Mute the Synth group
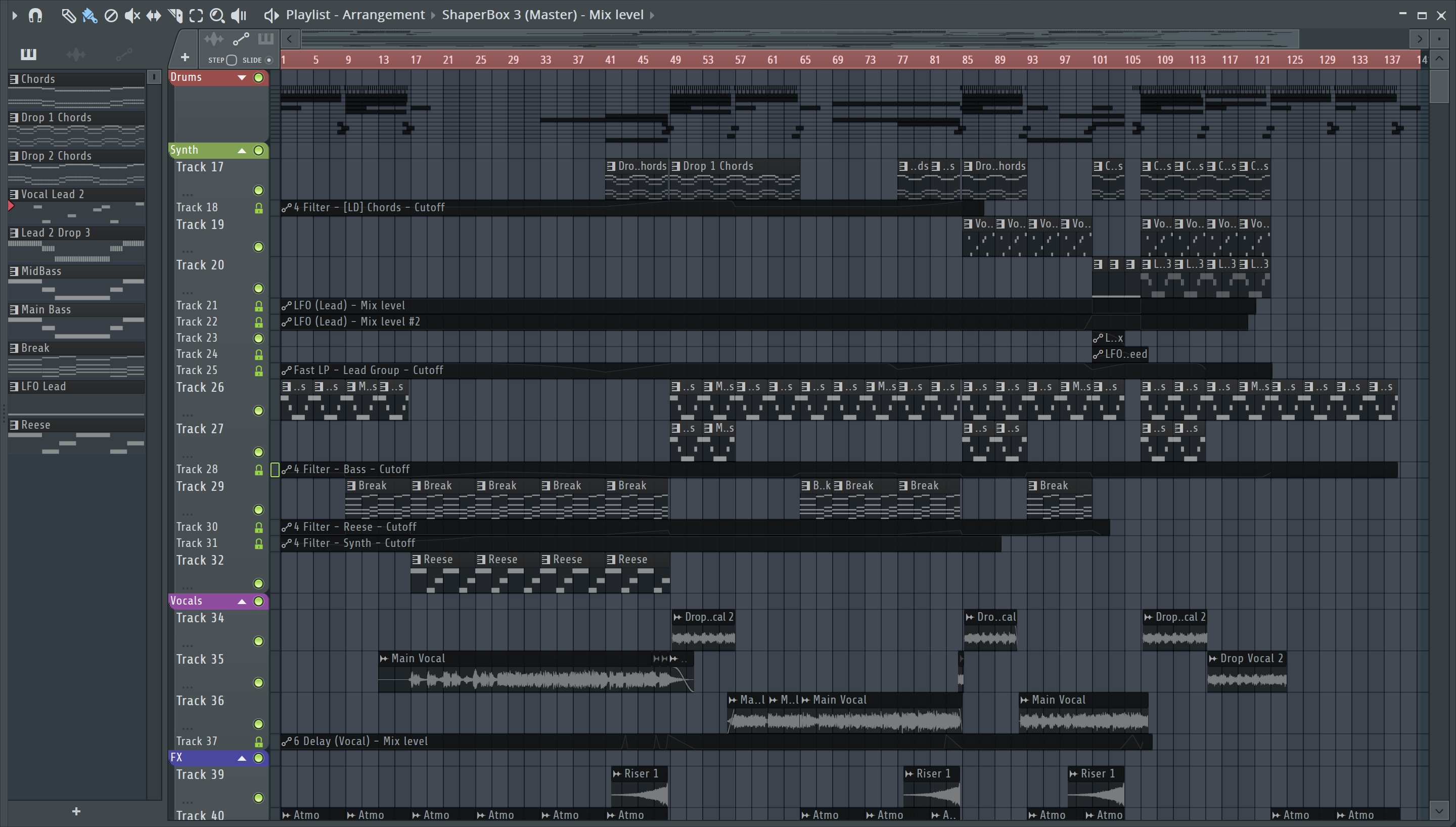 click(x=258, y=150)
